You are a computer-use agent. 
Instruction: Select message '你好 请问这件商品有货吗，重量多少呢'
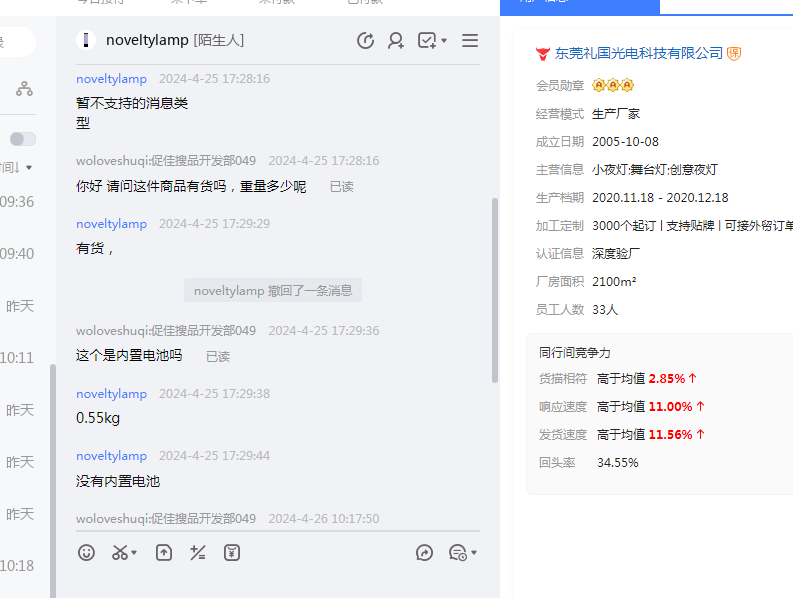pos(191,186)
